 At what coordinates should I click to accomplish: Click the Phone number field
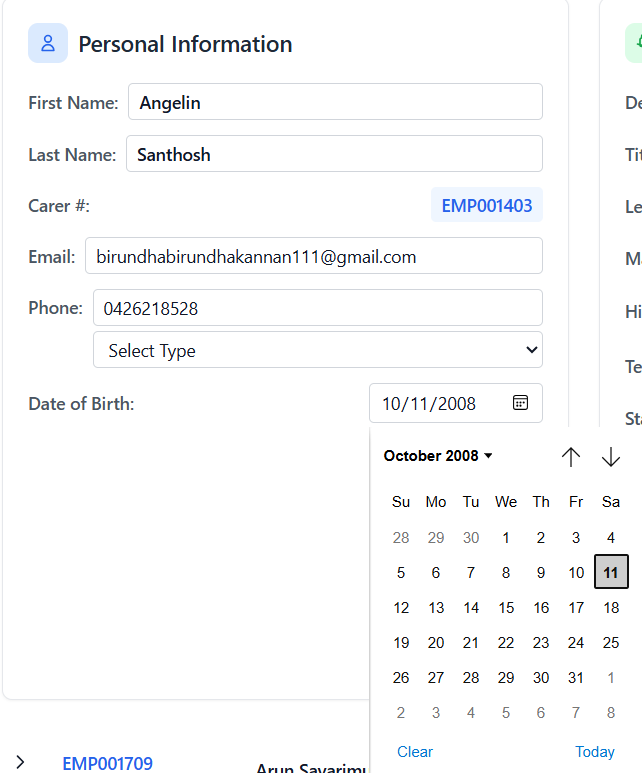pyautogui.click(x=318, y=308)
